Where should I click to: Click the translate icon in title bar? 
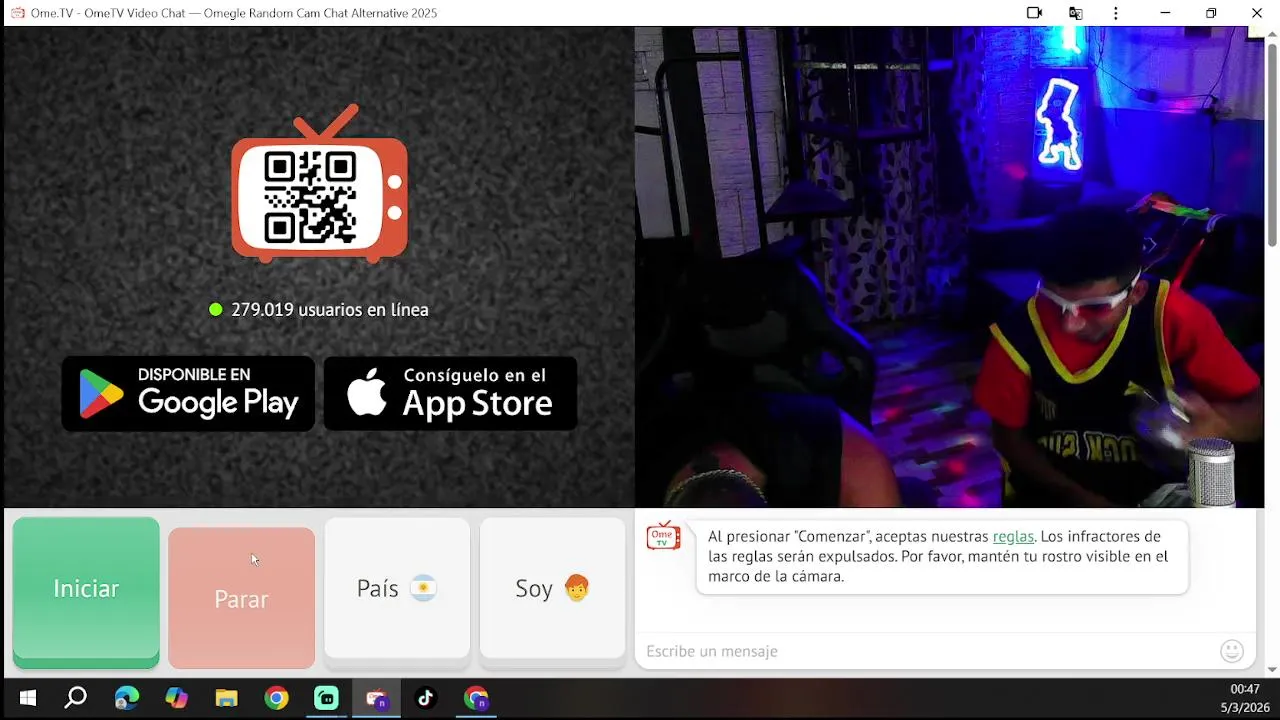pyautogui.click(x=1076, y=13)
